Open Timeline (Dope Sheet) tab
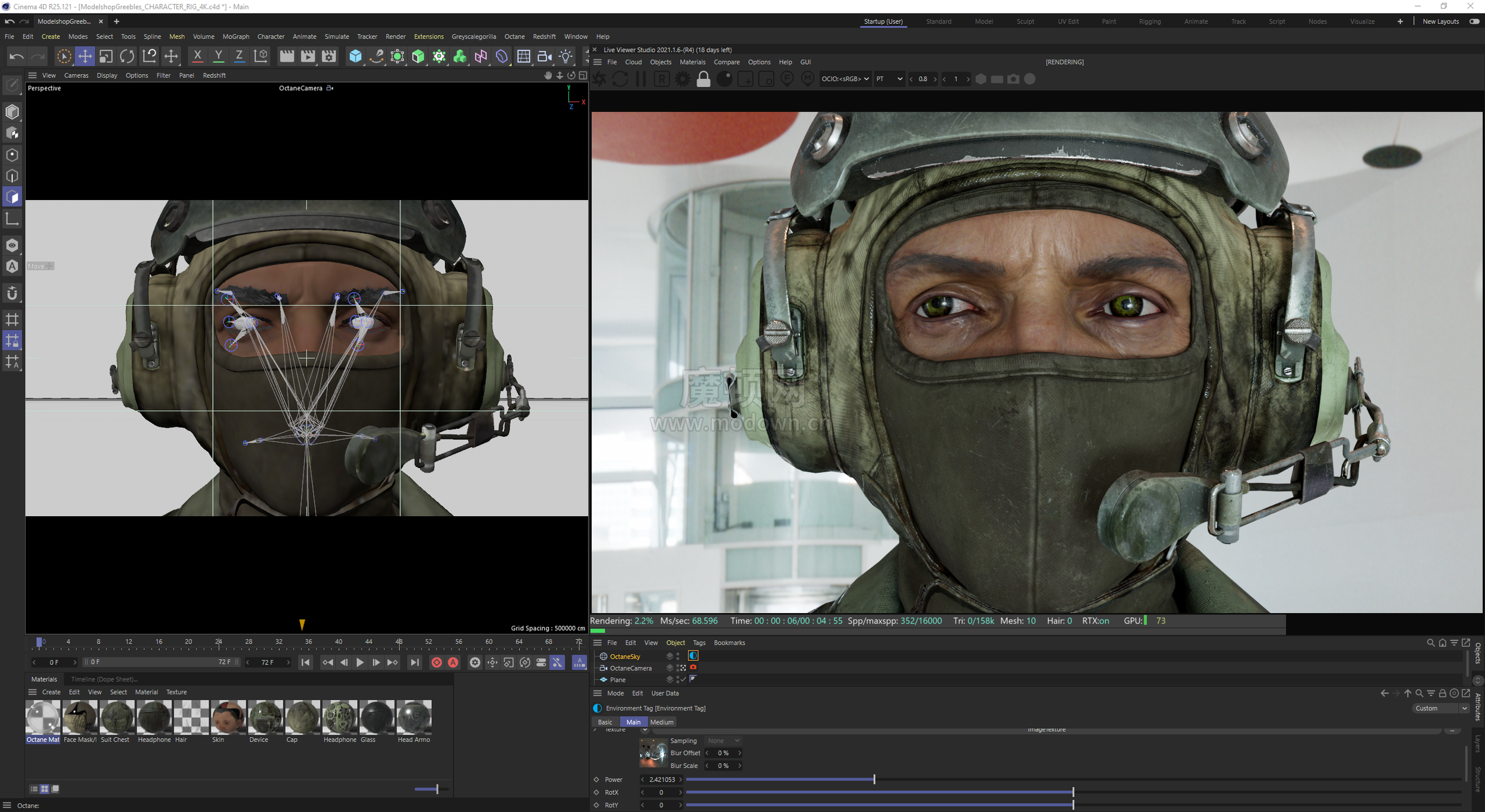This screenshot has height=812, width=1485. pyautogui.click(x=104, y=679)
